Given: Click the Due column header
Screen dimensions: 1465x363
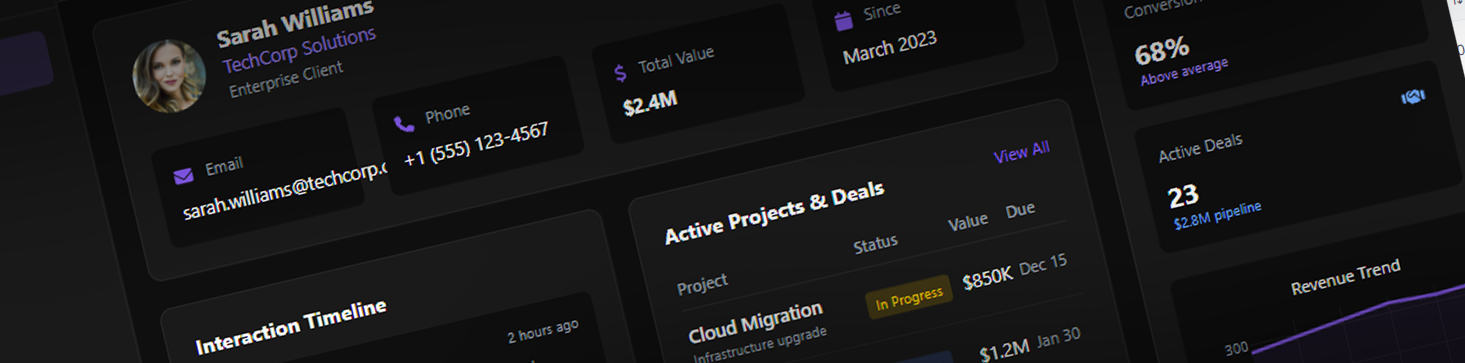Looking at the screenshot, I should [1020, 209].
